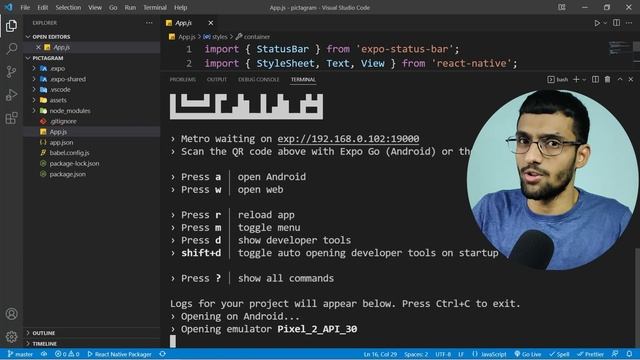Click Ln 16, Col 29 cursor position
This screenshot has height=360, width=640.
point(380,354)
